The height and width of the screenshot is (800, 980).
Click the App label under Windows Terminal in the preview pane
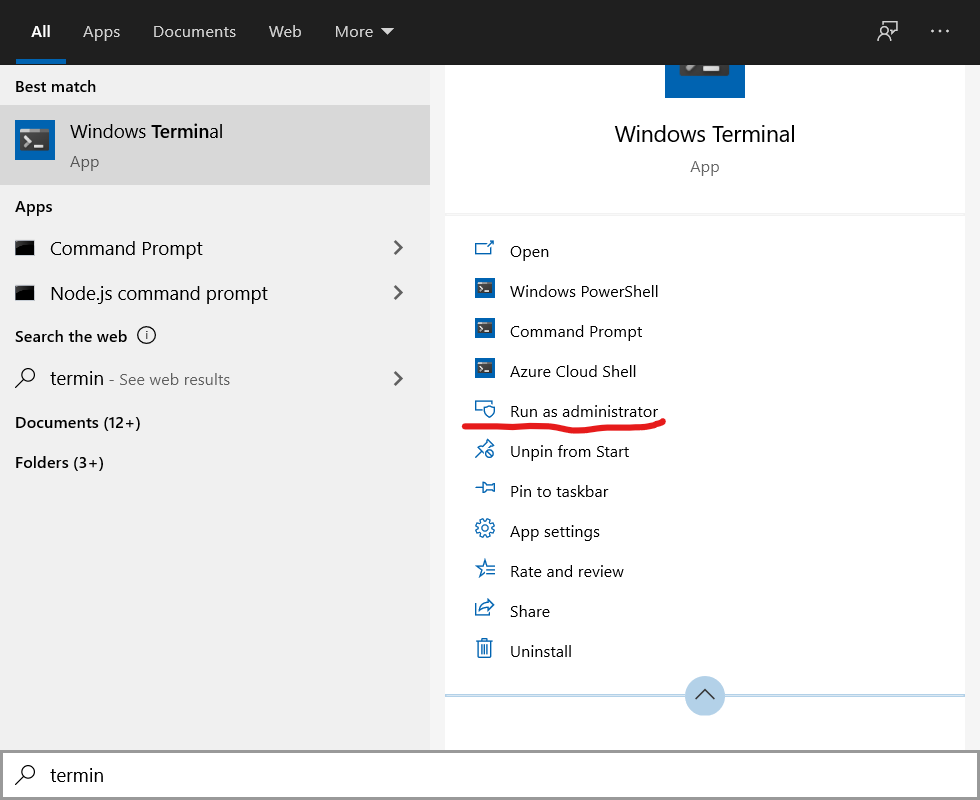point(704,167)
